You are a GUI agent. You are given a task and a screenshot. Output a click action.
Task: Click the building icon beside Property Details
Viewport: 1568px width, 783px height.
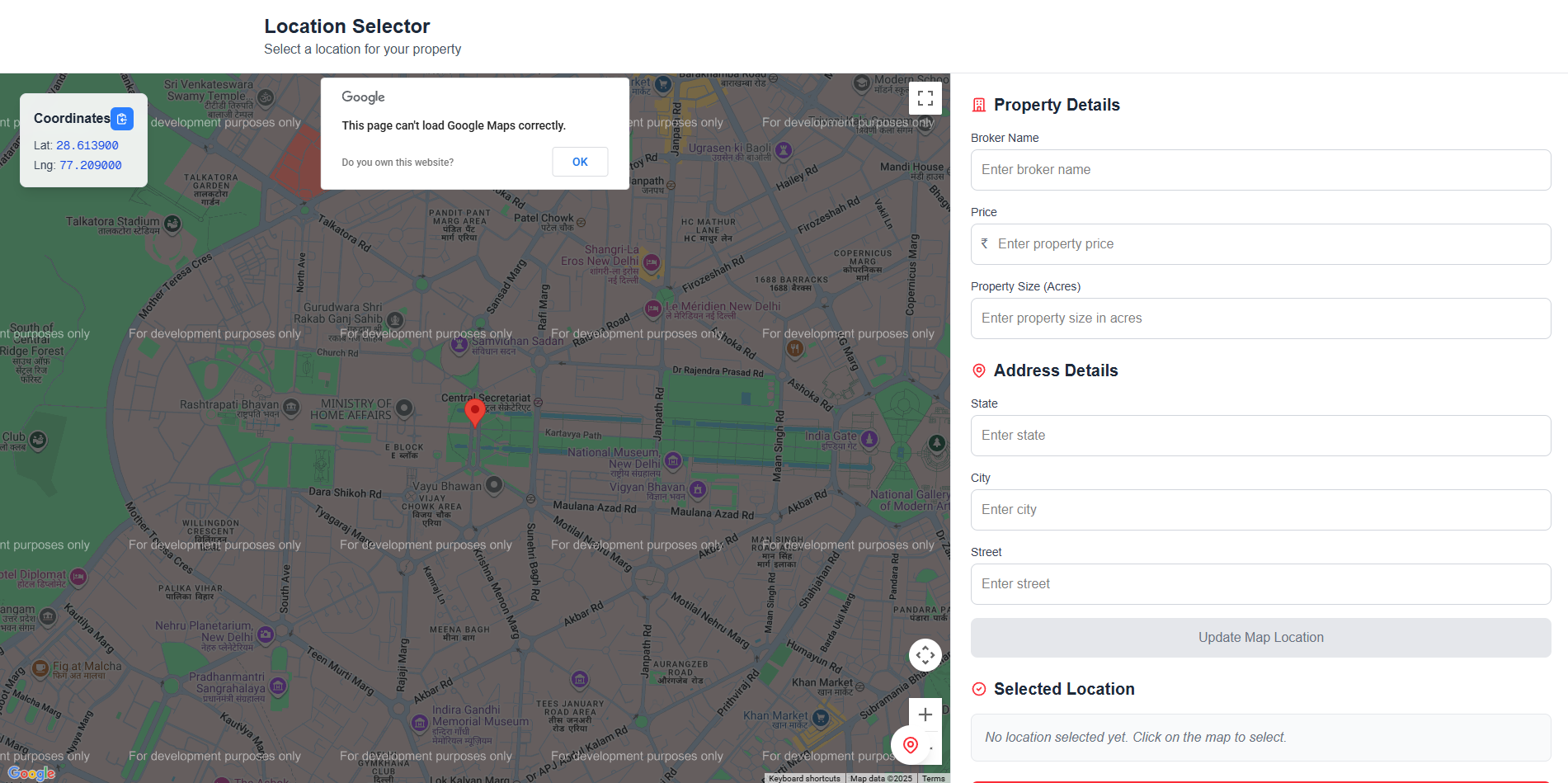[978, 105]
